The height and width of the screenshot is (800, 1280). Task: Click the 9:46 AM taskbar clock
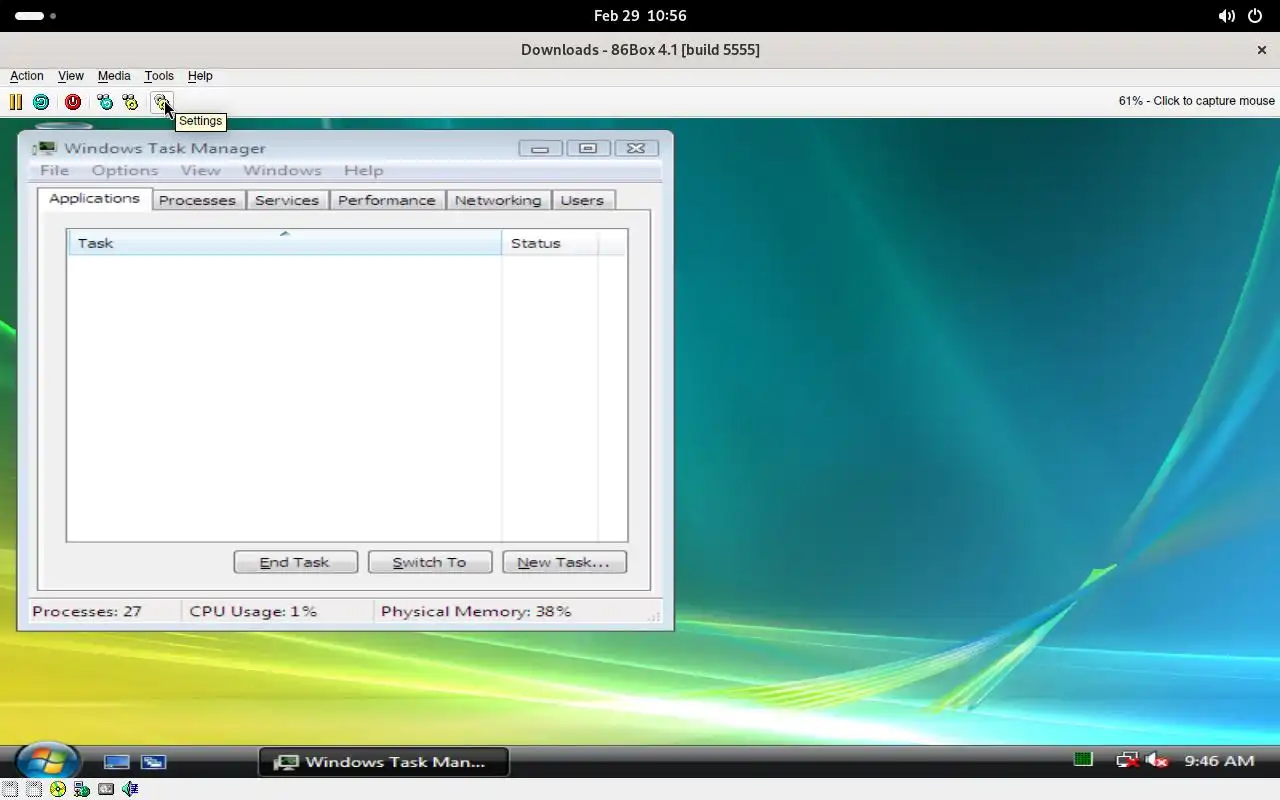pyautogui.click(x=1219, y=761)
